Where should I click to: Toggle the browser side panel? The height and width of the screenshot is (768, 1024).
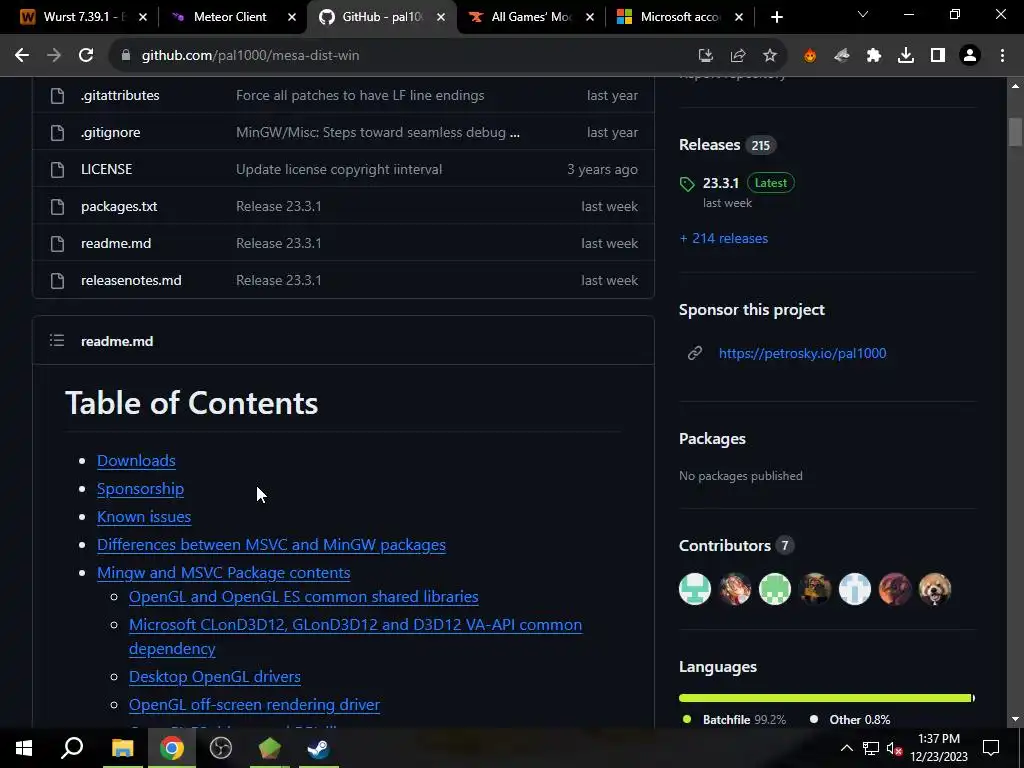pyautogui.click(x=938, y=56)
